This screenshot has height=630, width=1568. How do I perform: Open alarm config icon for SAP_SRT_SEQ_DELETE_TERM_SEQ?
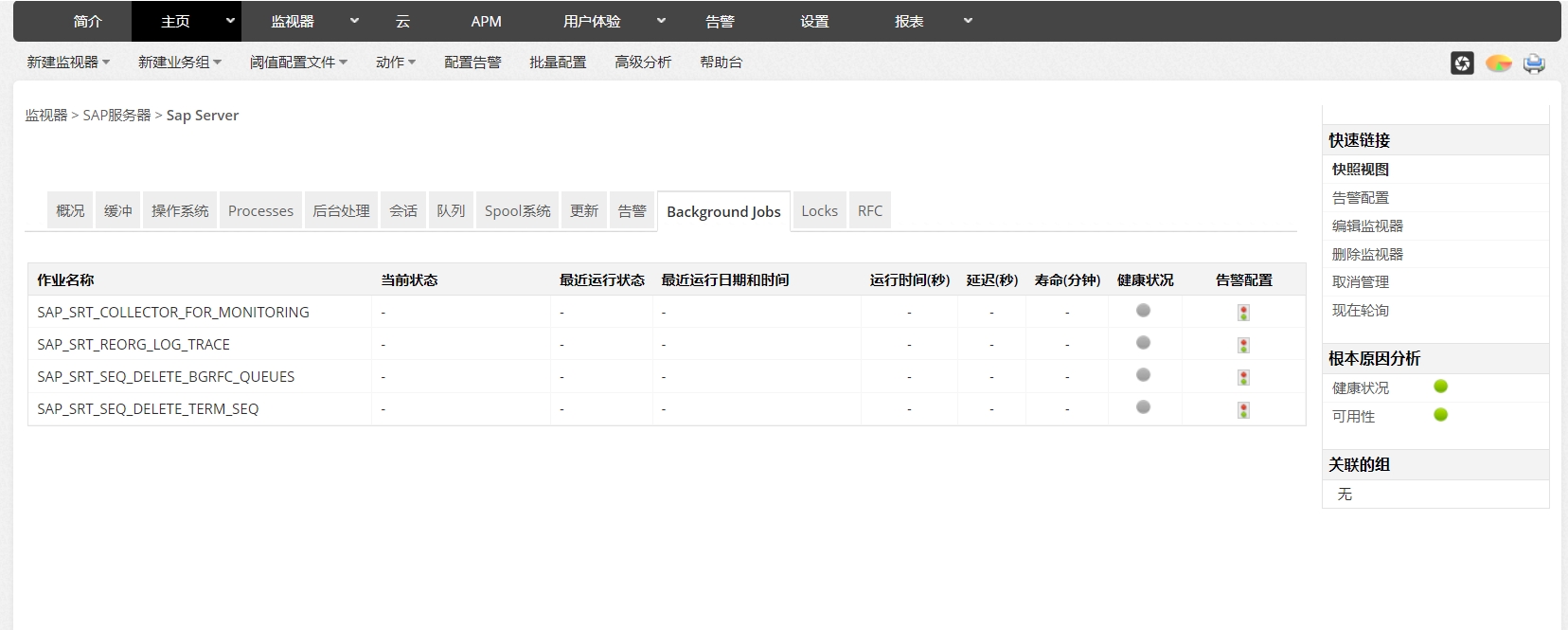coord(1243,409)
